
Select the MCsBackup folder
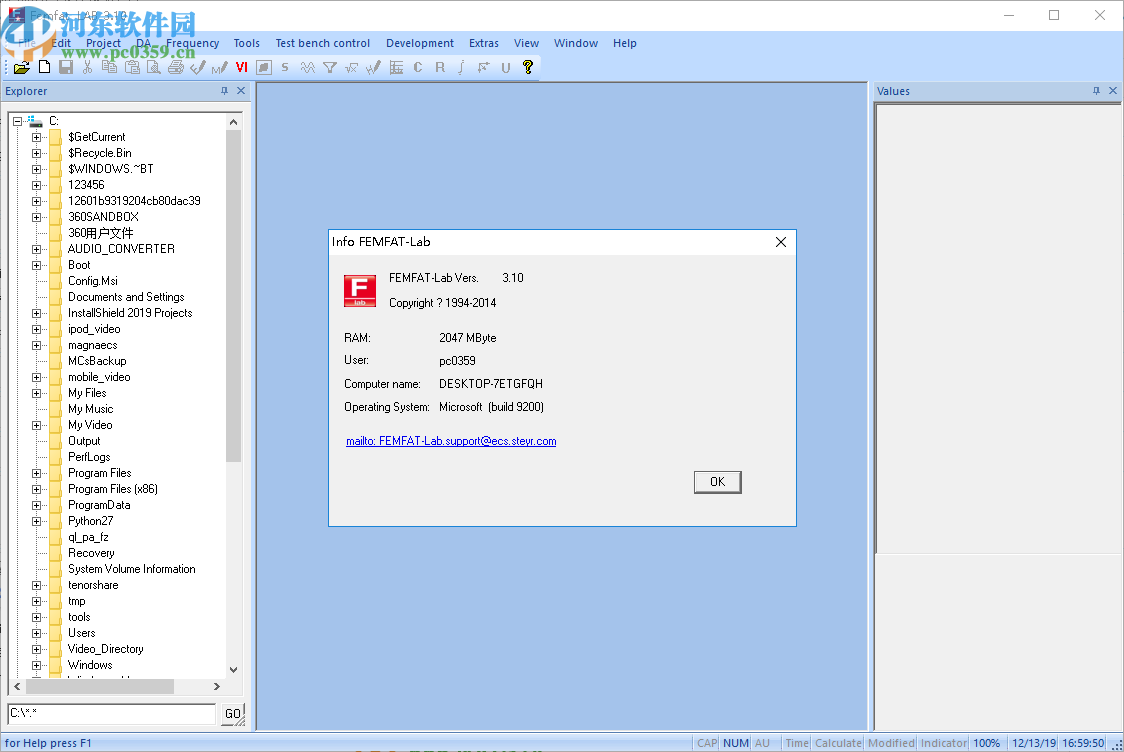tap(97, 361)
